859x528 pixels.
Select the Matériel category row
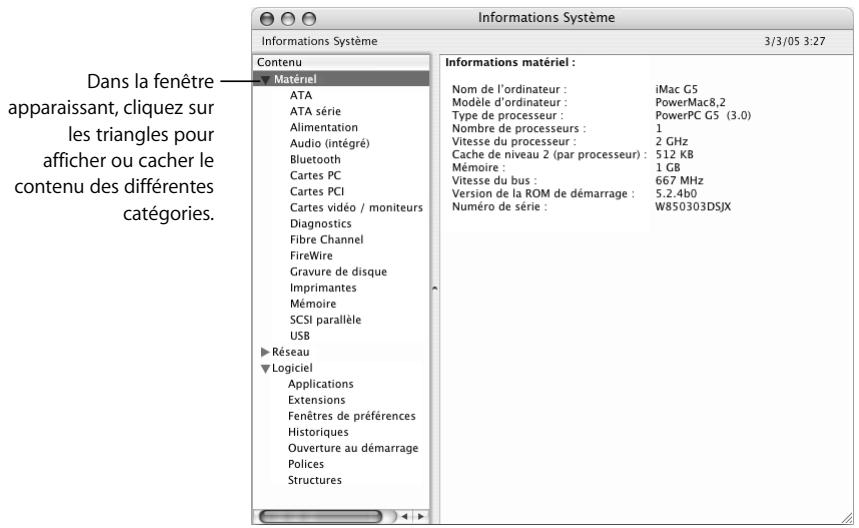pyautogui.click(x=341, y=79)
